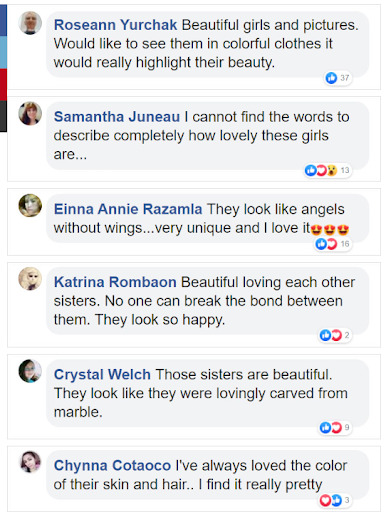Viewport: 386px width, 512px height.
Task: Open the reactions on Einna Annie Razamla's comment
Action: 333,244
